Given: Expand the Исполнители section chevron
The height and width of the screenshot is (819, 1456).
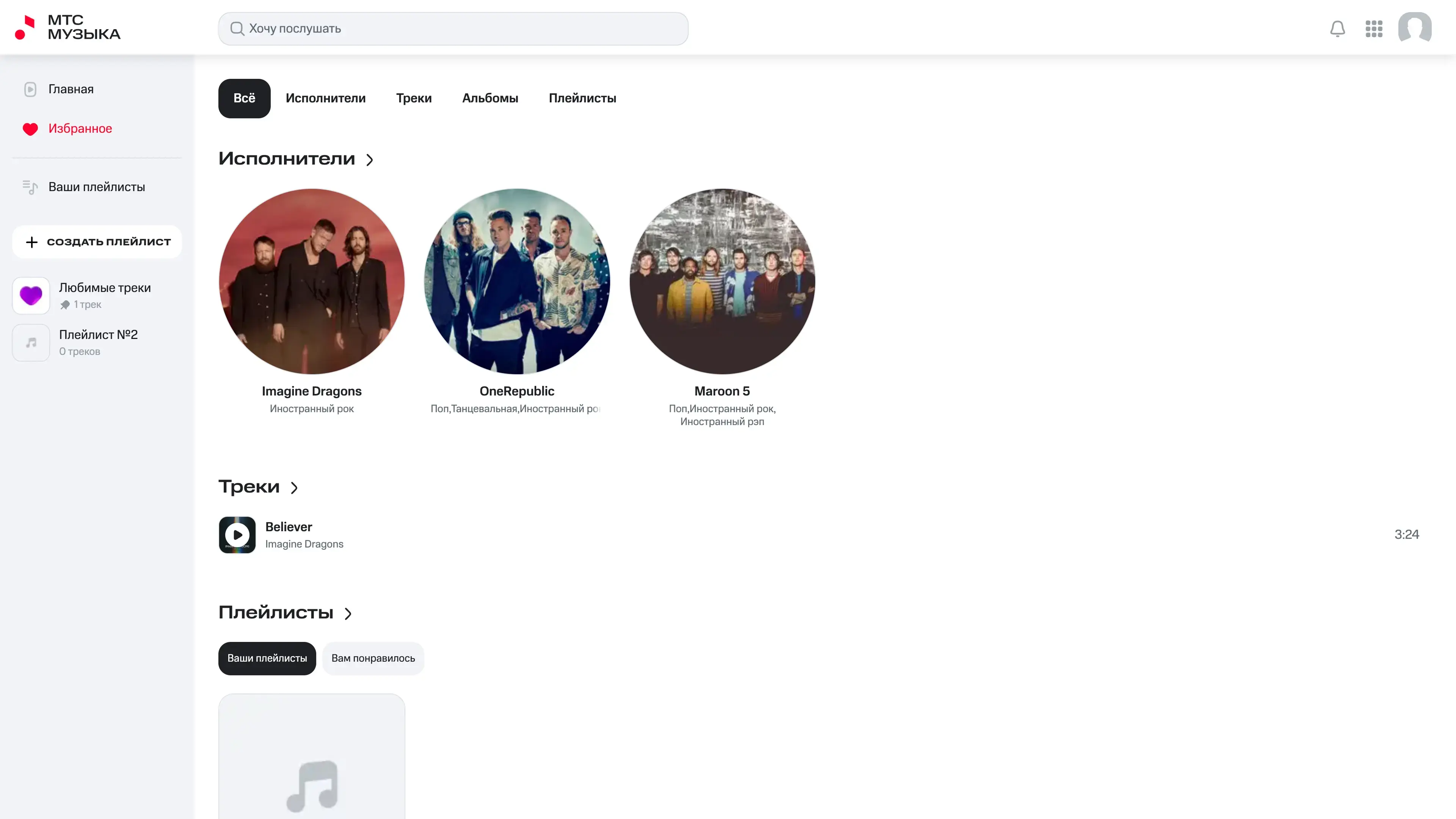Looking at the screenshot, I should (x=370, y=160).
